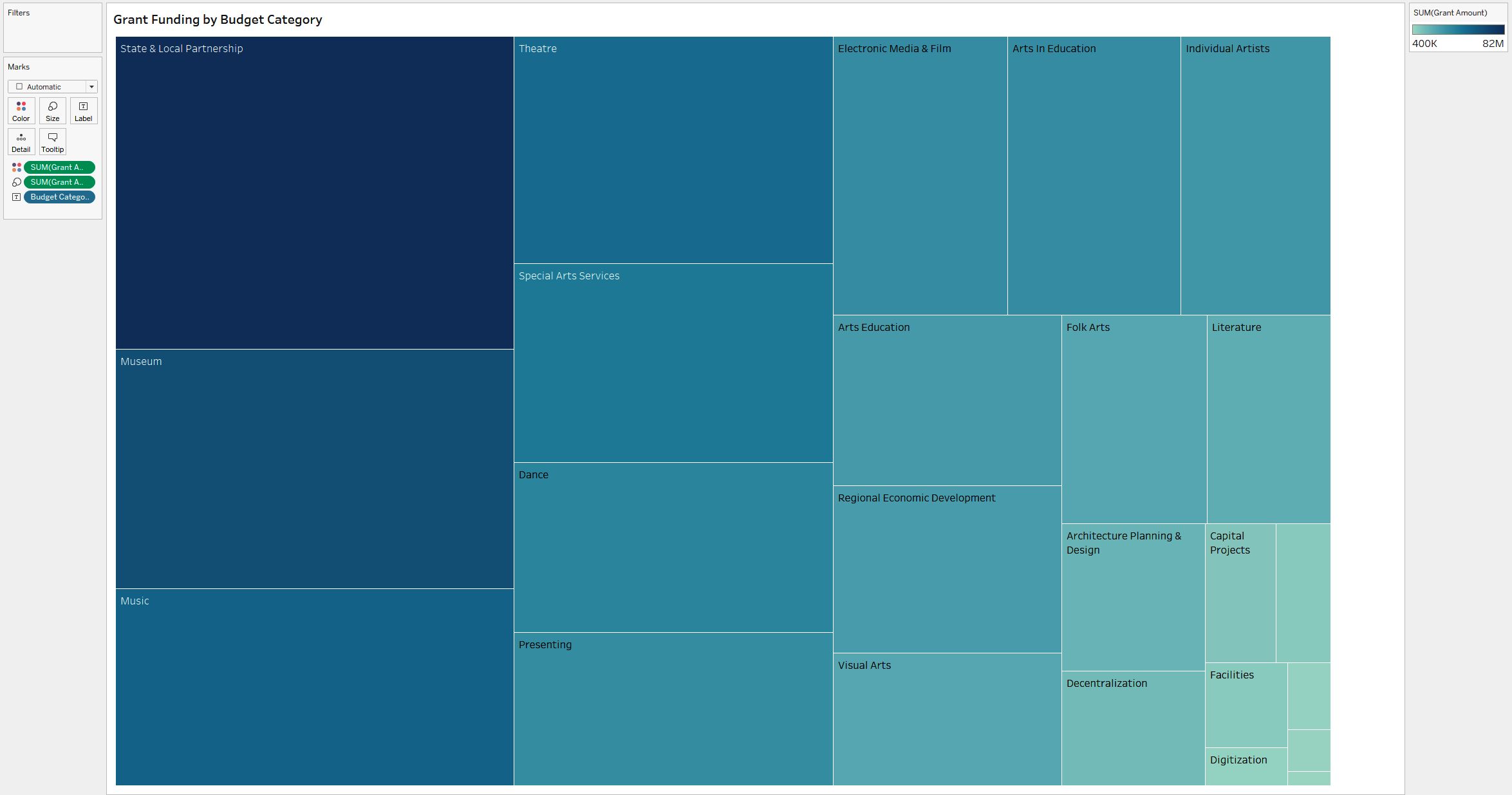This screenshot has height=795, width=1512.
Task: Enable the Filters panel checkbox
Action: (x=19, y=86)
